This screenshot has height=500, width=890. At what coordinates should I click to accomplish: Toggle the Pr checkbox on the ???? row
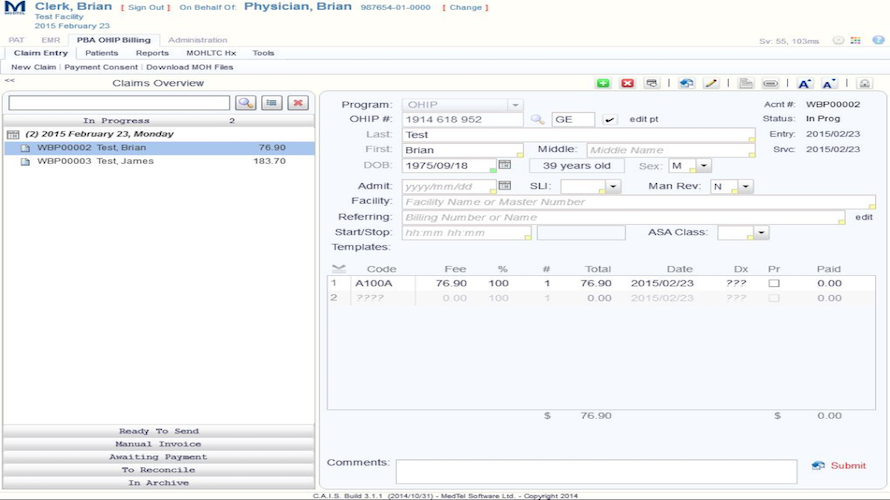(774, 298)
